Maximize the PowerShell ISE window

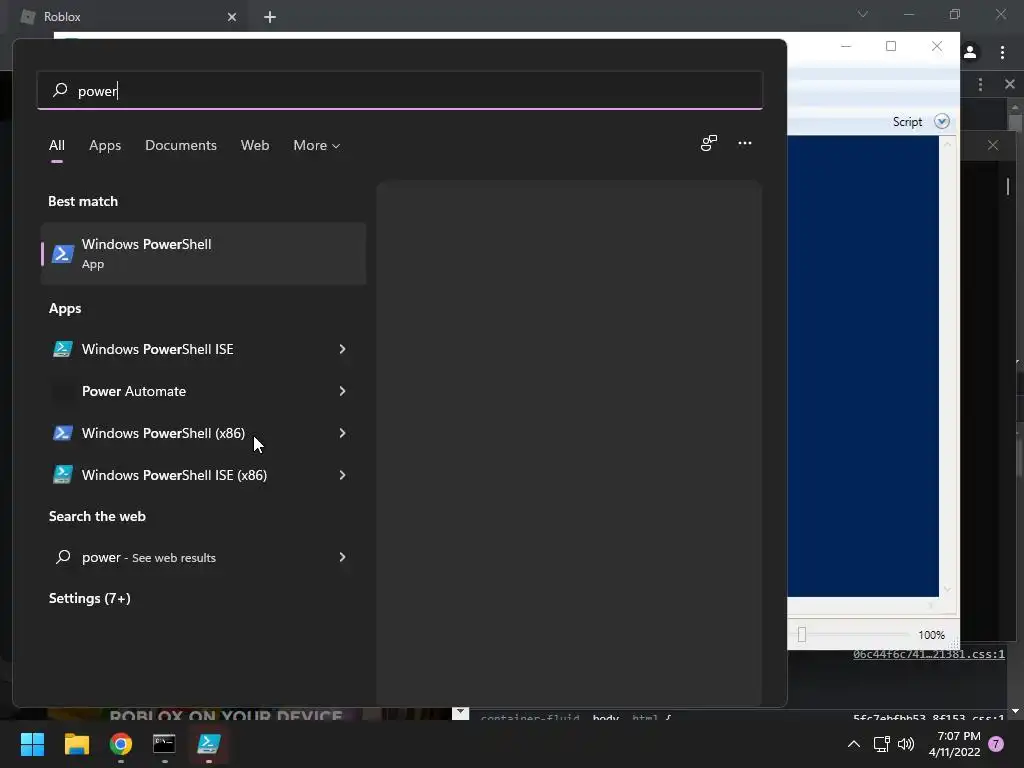(891, 46)
